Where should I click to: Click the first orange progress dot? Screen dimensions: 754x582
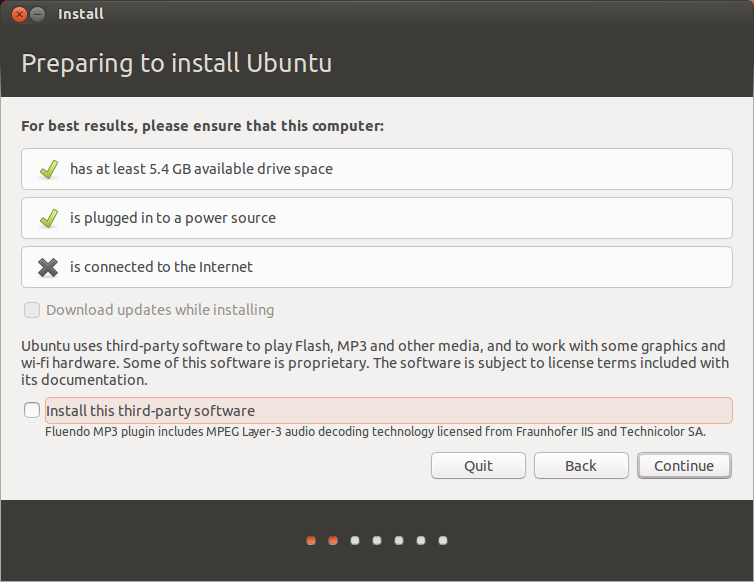[x=311, y=541]
